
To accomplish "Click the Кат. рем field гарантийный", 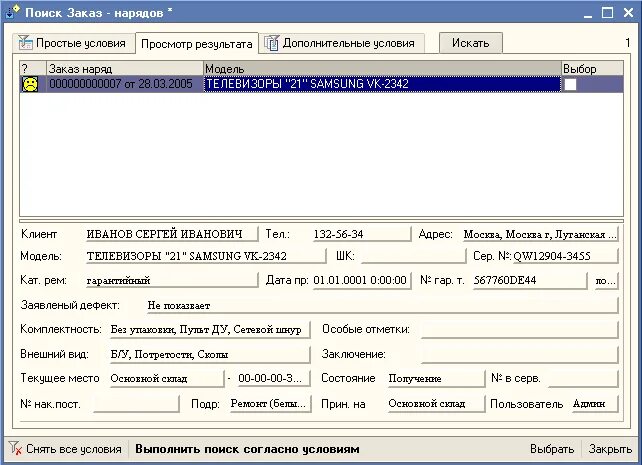I will tap(172, 280).
